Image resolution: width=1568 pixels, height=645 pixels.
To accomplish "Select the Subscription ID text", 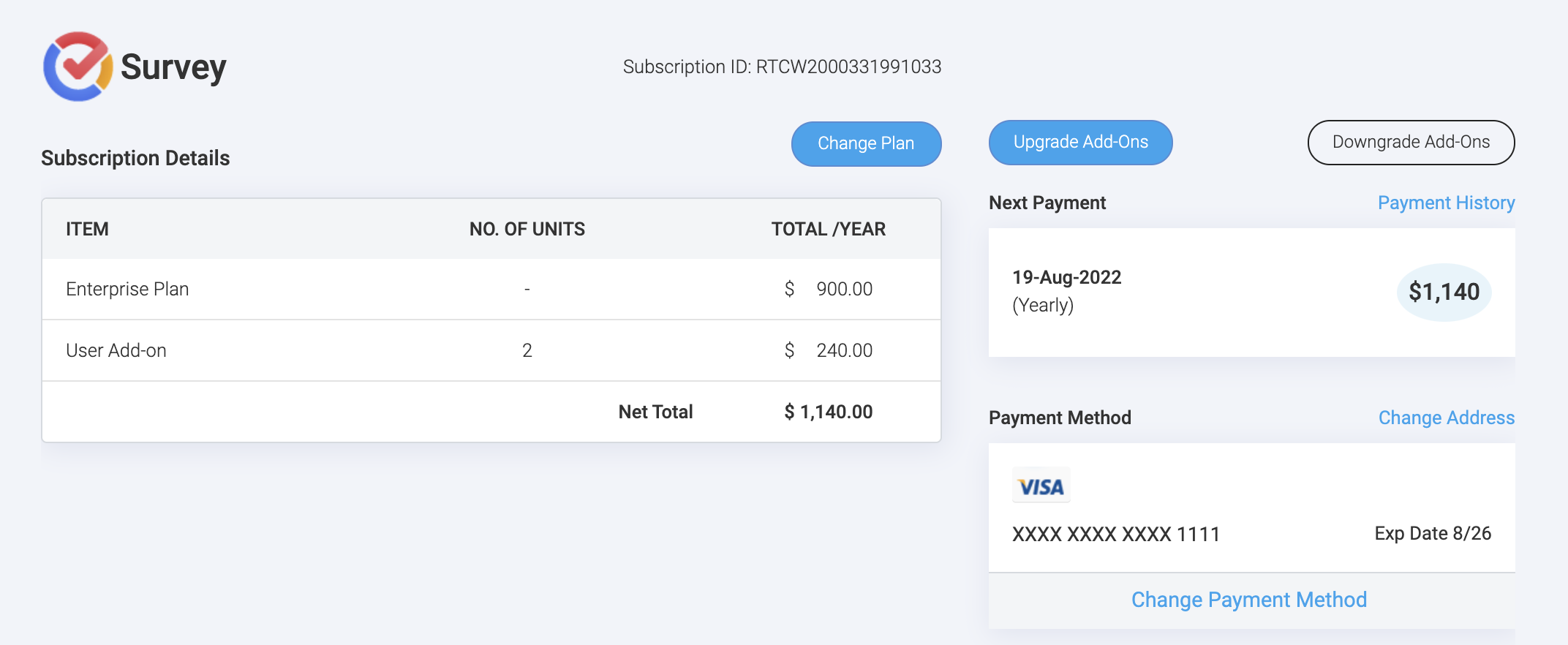I will 781,67.
